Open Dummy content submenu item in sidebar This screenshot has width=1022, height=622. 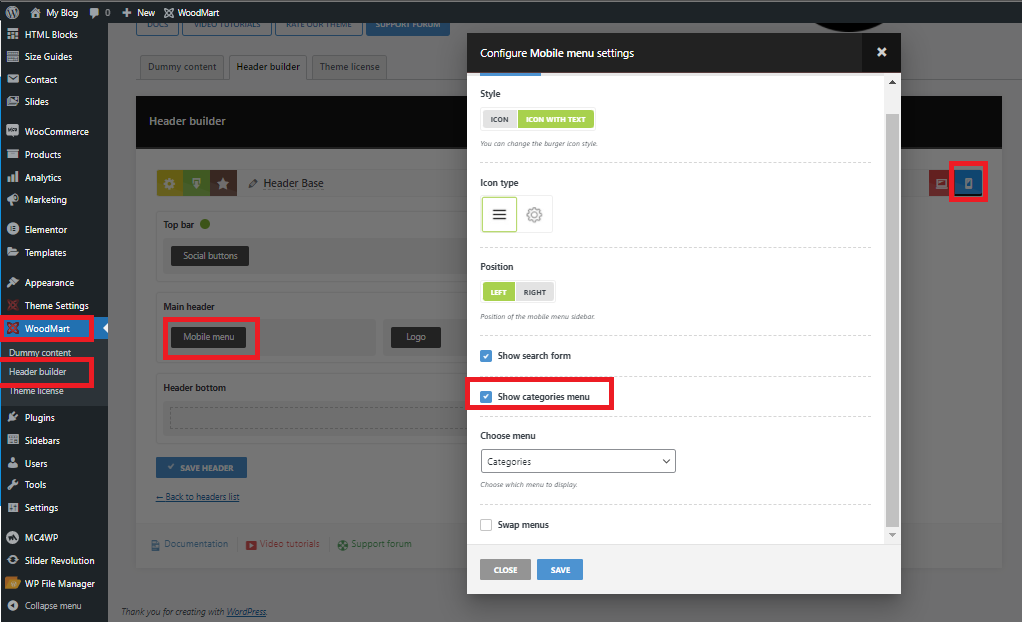pos(40,353)
